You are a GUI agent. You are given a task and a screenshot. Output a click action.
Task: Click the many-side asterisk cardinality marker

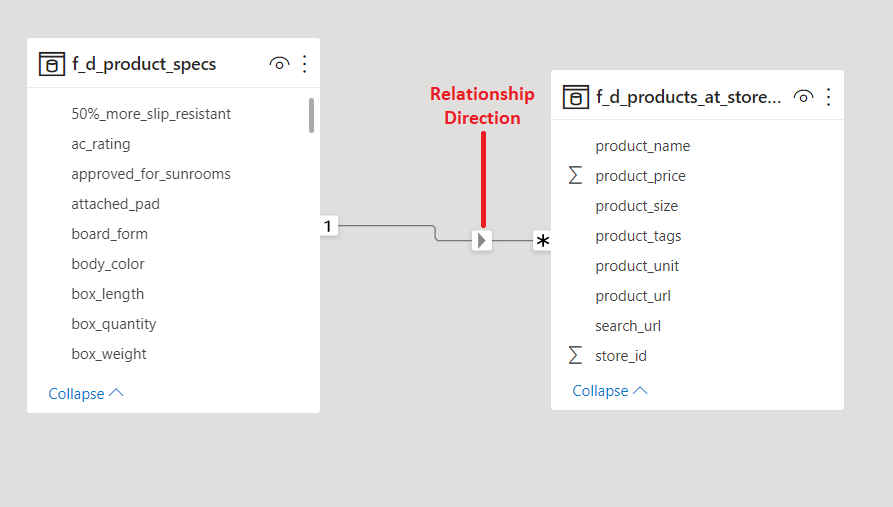point(542,241)
